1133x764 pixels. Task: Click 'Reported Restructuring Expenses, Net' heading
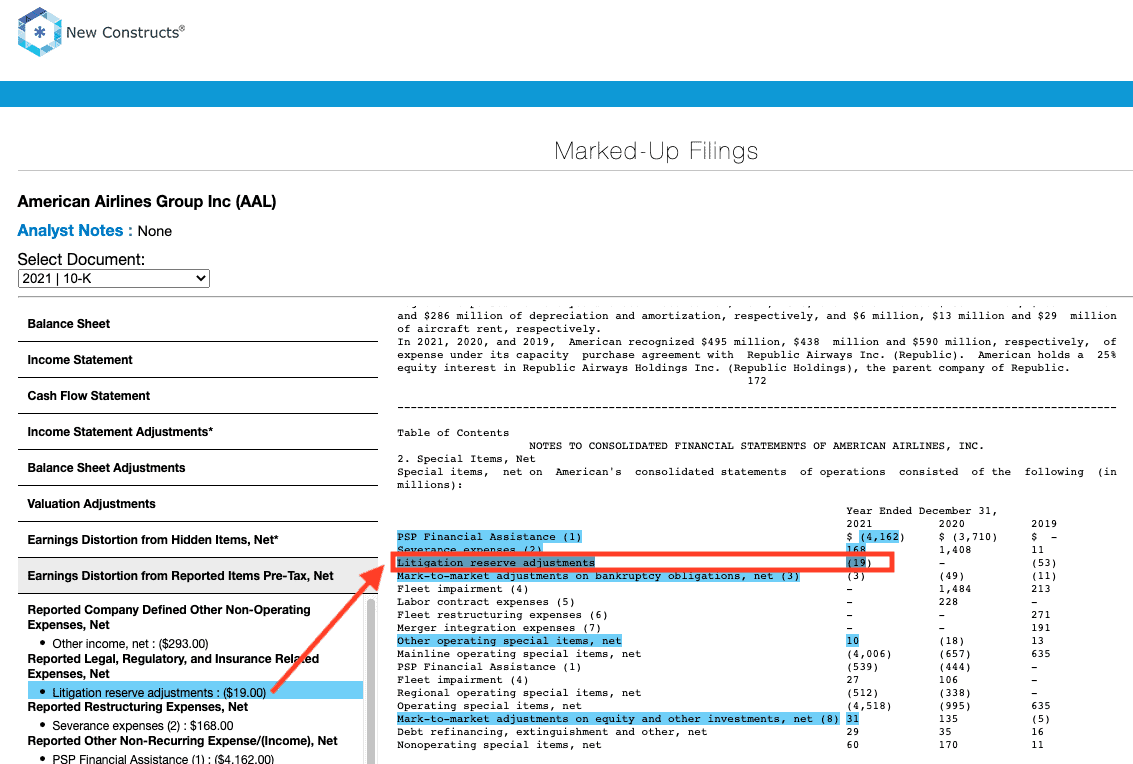(x=137, y=707)
